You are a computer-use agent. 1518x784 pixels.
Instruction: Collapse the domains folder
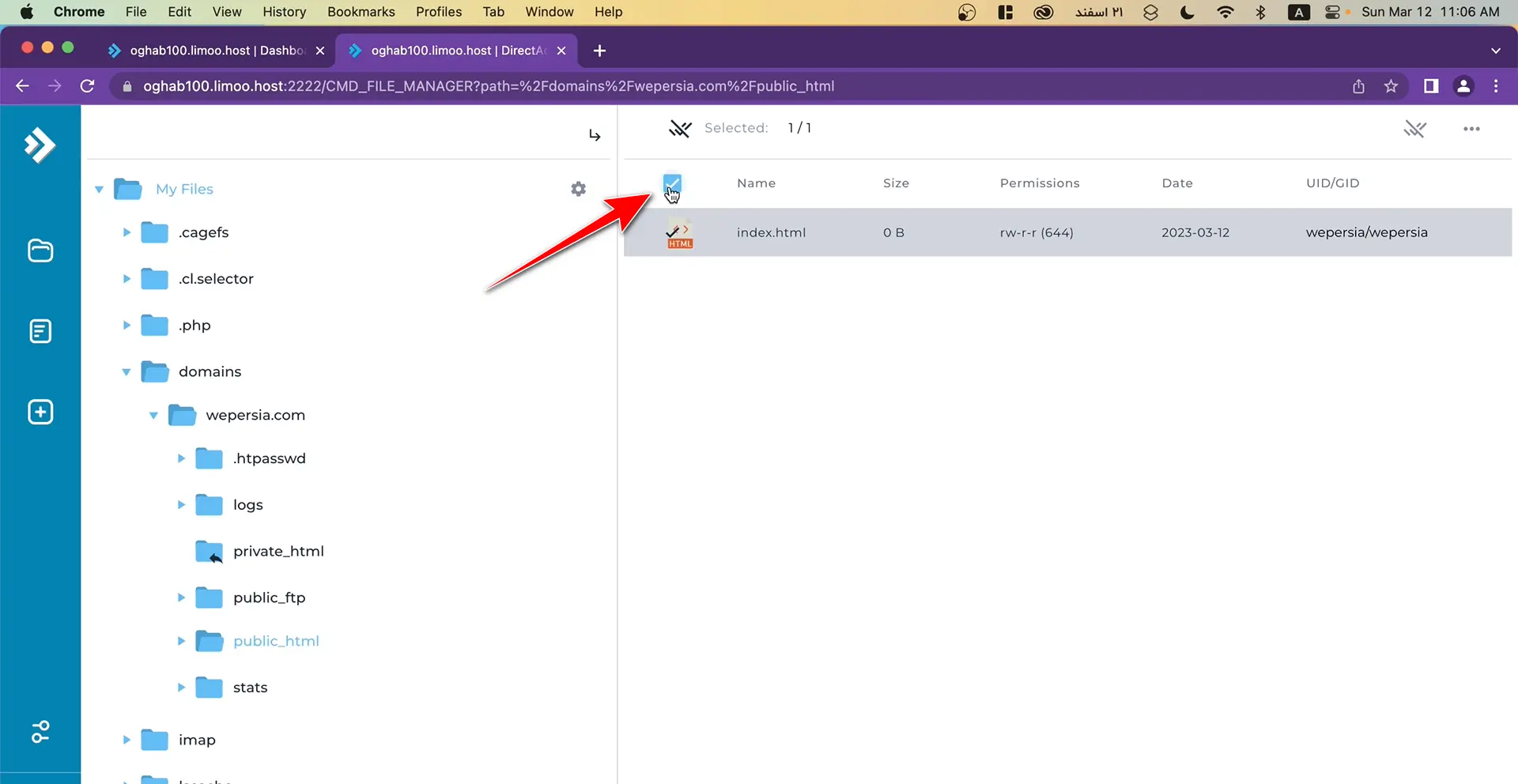pos(126,372)
